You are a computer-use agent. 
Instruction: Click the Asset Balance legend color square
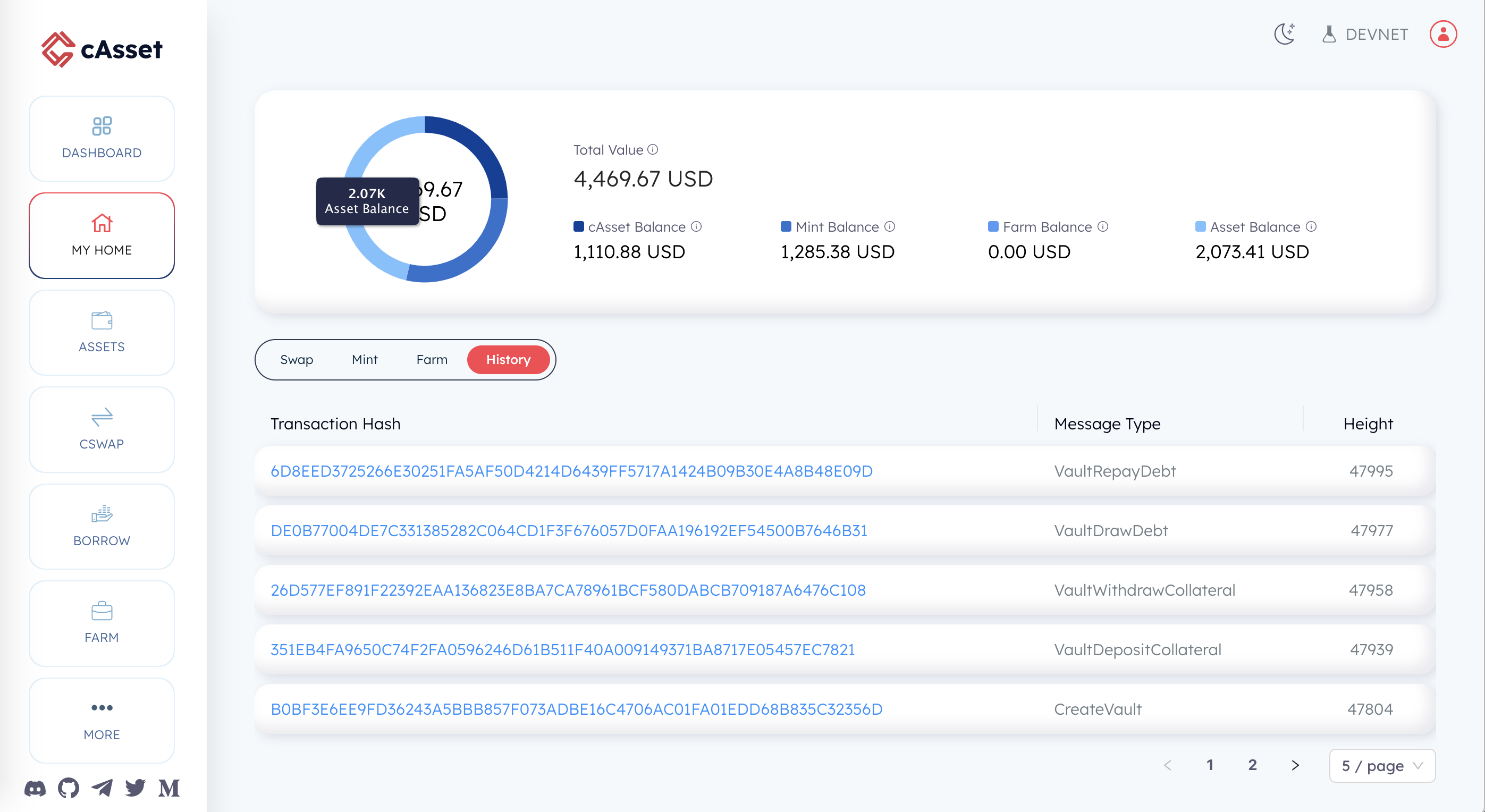click(1200, 226)
